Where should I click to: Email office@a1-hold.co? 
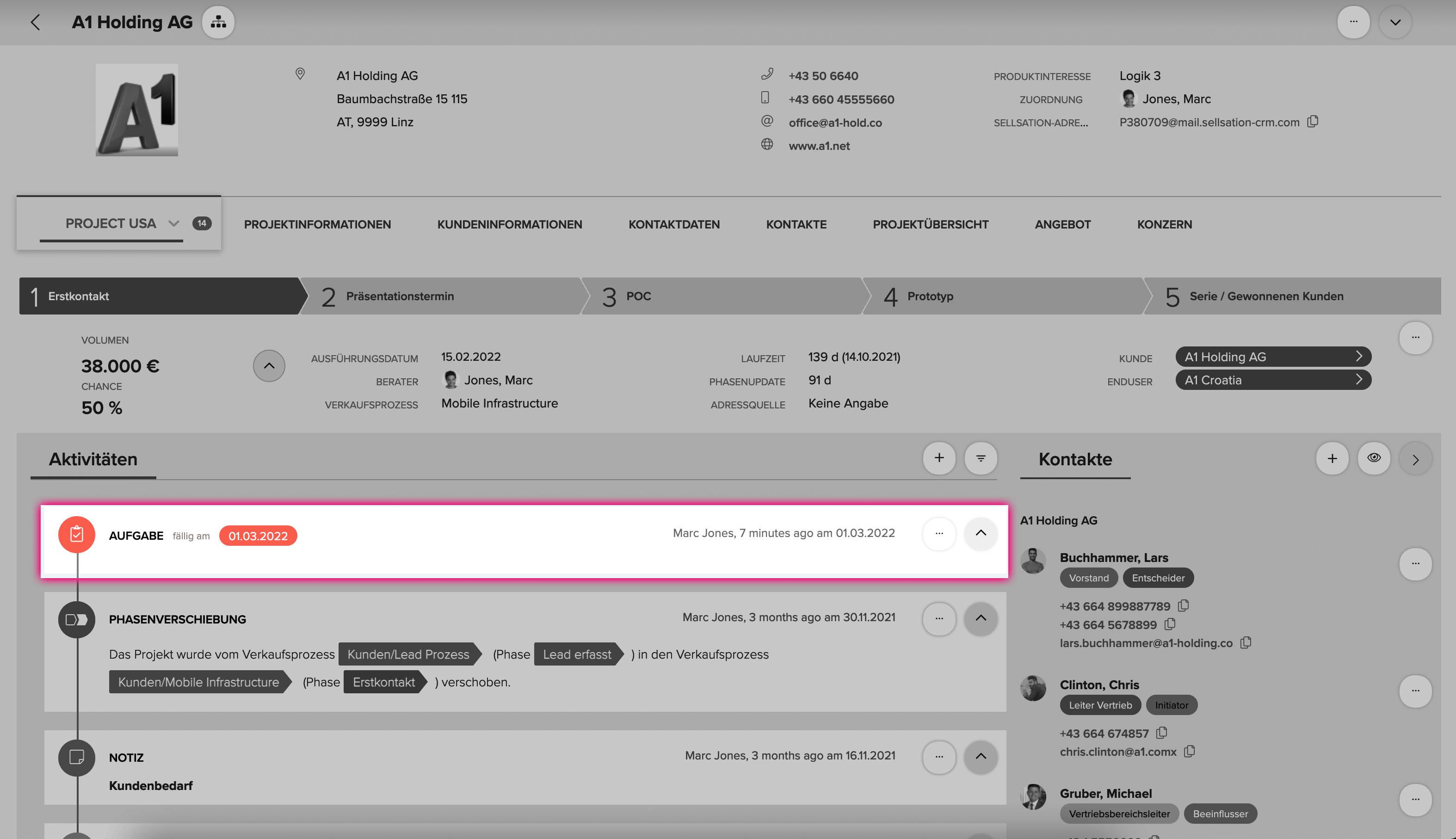pyautogui.click(x=835, y=122)
